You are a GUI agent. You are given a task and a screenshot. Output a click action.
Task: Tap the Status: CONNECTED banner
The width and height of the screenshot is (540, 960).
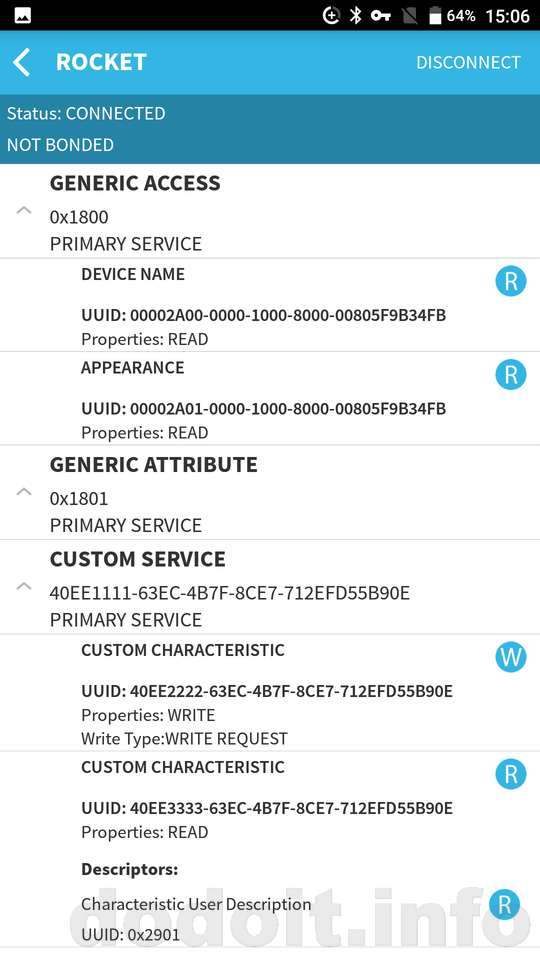(86, 113)
